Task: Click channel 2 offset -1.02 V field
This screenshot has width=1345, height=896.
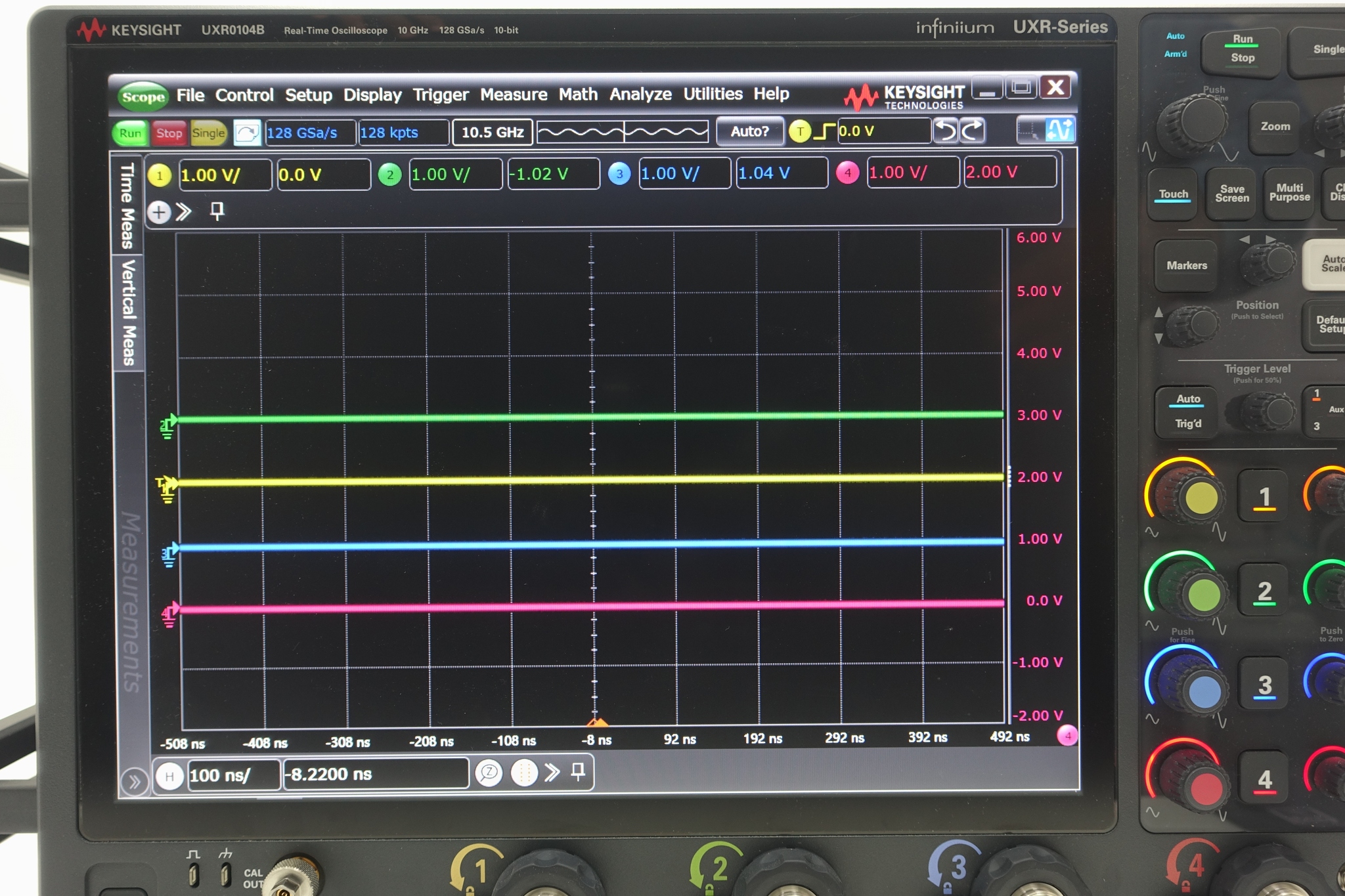Action: coord(554,174)
